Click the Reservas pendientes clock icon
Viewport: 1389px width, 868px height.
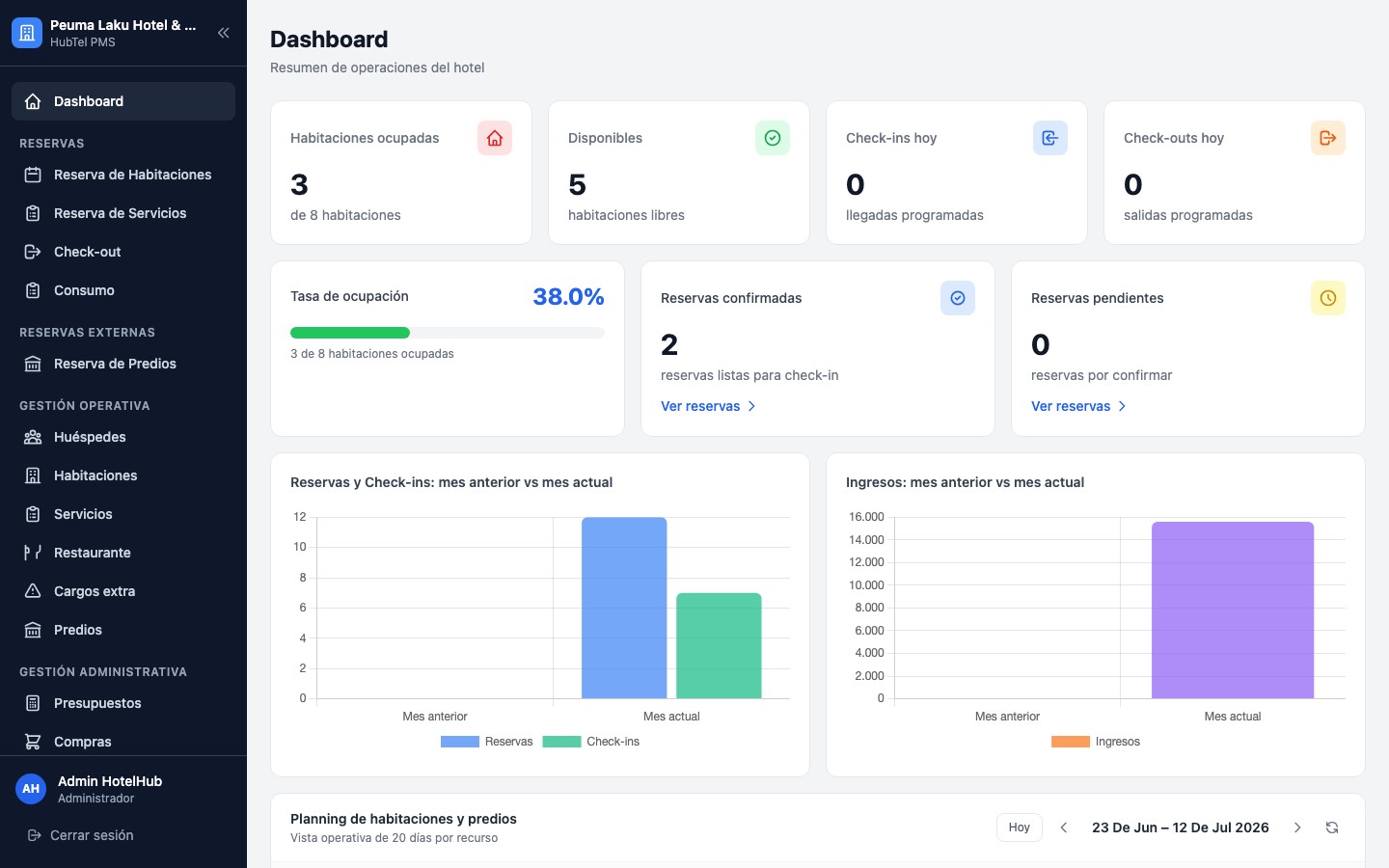coord(1328,298)
